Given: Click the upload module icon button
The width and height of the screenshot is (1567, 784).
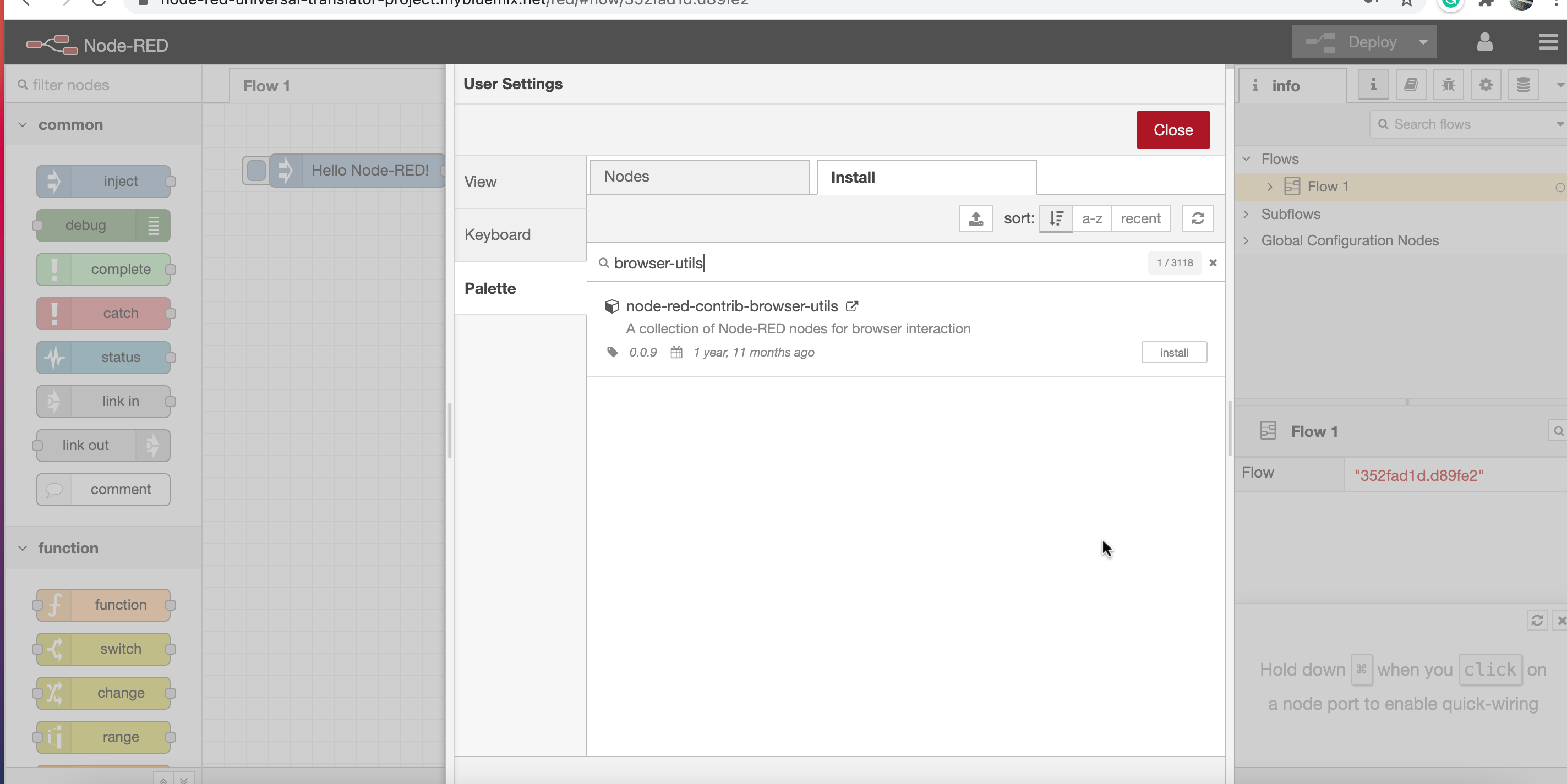Looking at the screenshot, I should pos(976,218).
